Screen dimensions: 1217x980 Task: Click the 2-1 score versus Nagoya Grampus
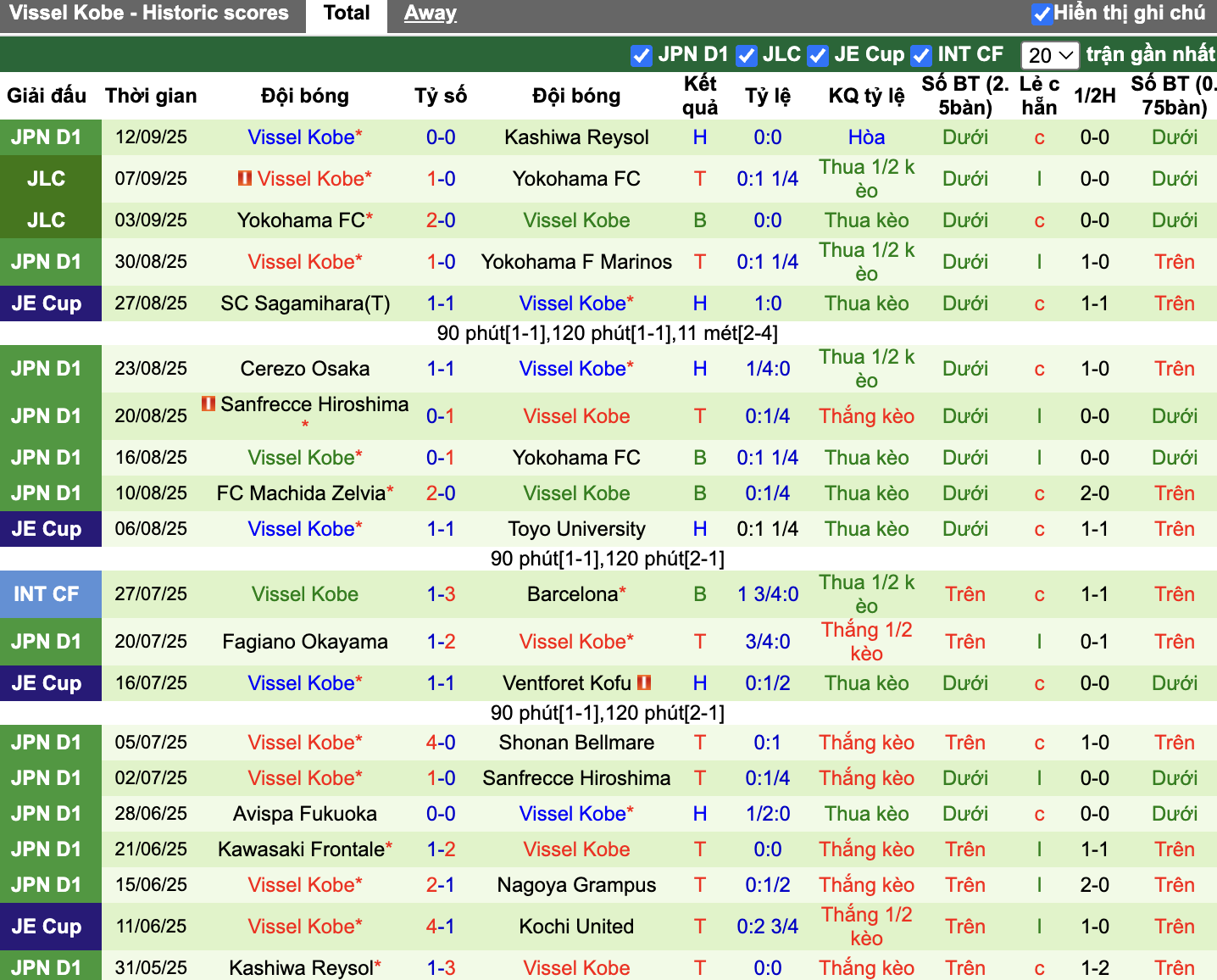pos(441,885)
